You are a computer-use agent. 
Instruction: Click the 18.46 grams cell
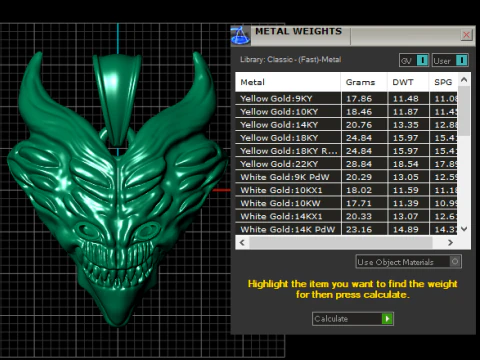tap(364, 111)
